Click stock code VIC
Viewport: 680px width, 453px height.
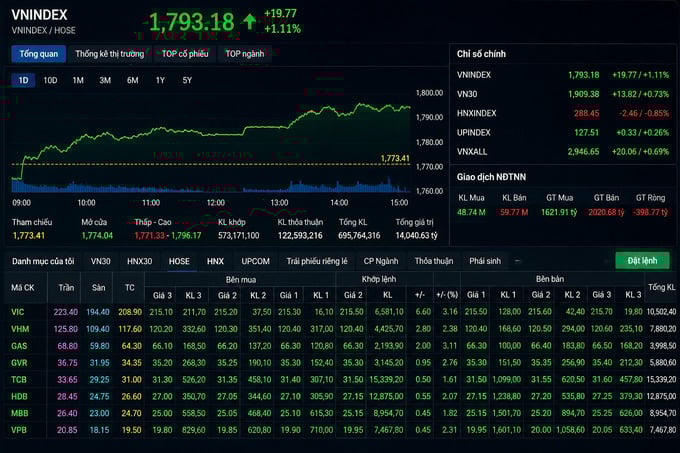(x=17, y=312)
